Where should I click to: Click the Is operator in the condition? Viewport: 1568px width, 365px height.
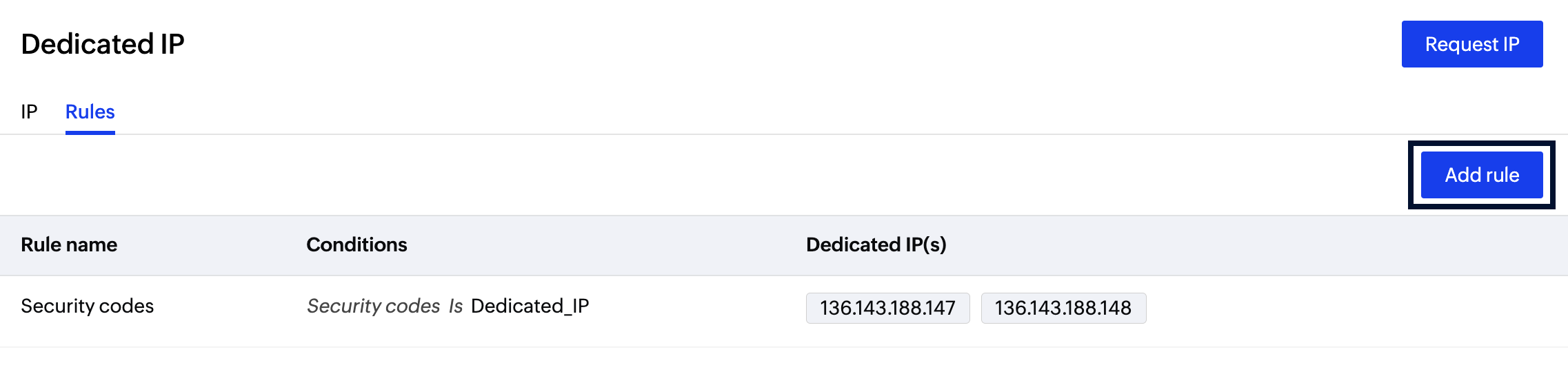(456, 306)
